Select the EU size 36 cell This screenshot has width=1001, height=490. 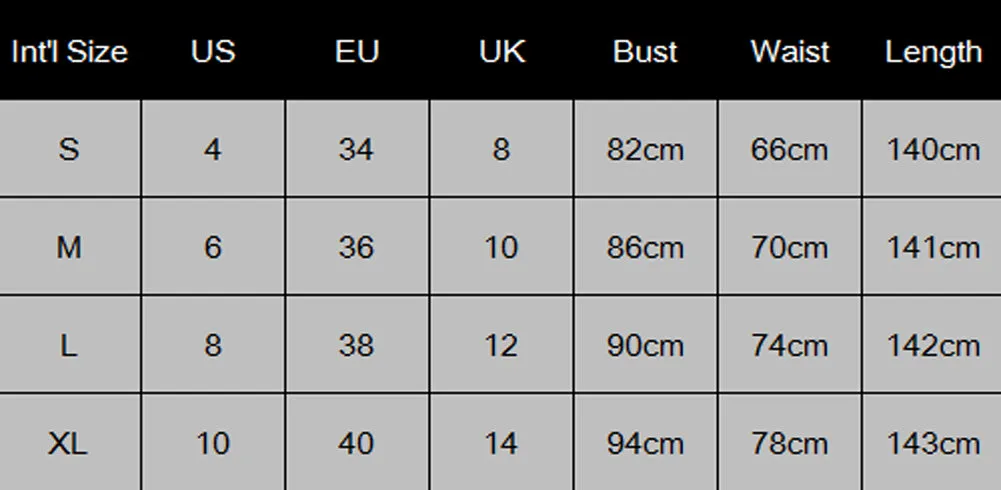[x=357, y=247]
